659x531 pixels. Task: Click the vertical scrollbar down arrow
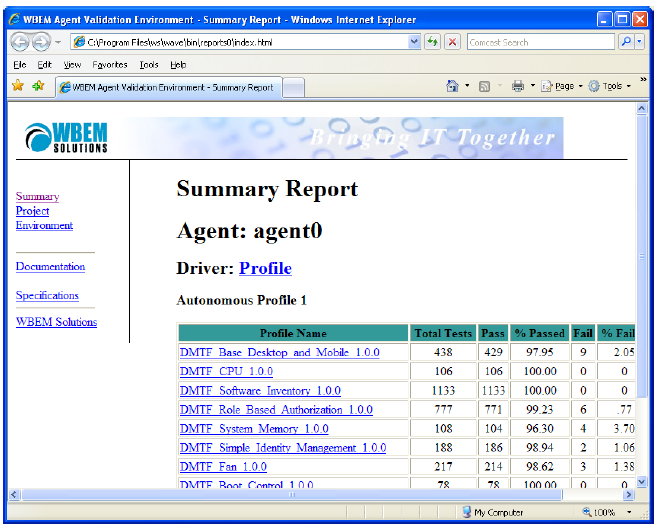click(641, 482)
